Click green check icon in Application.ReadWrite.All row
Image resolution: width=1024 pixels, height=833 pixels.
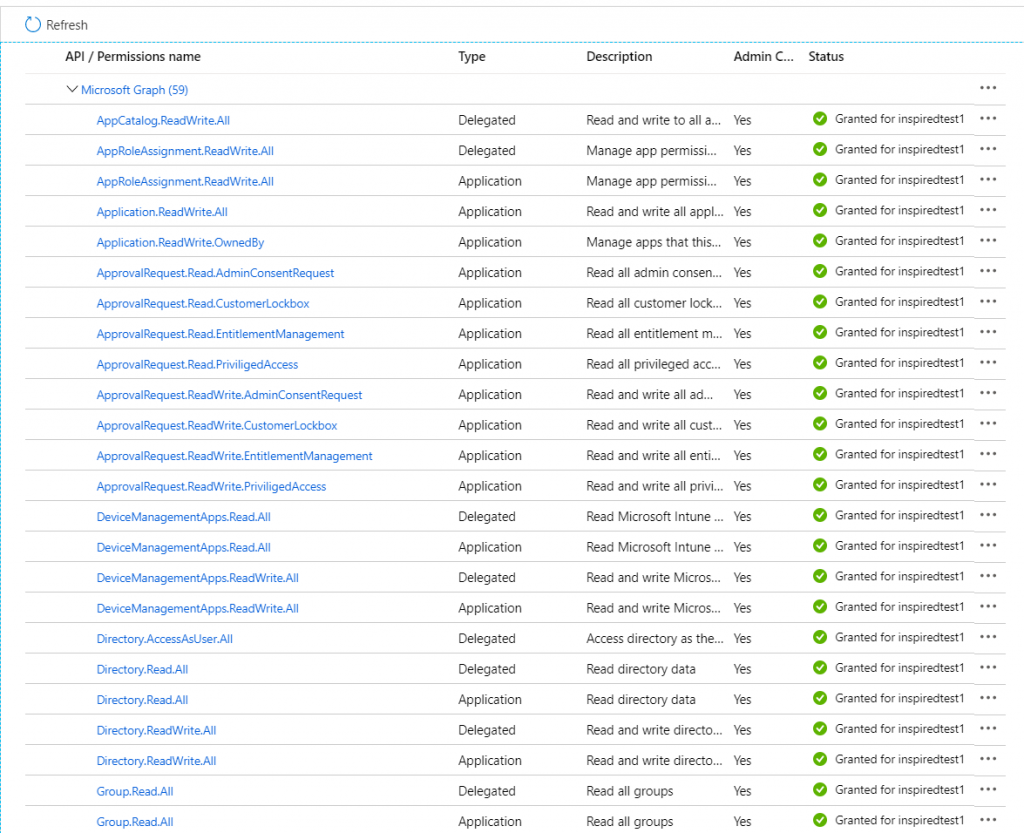820,211
